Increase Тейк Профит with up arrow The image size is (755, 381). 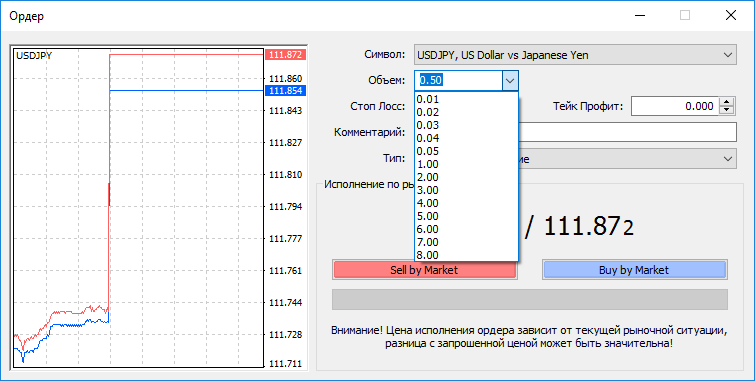(727, 102)
